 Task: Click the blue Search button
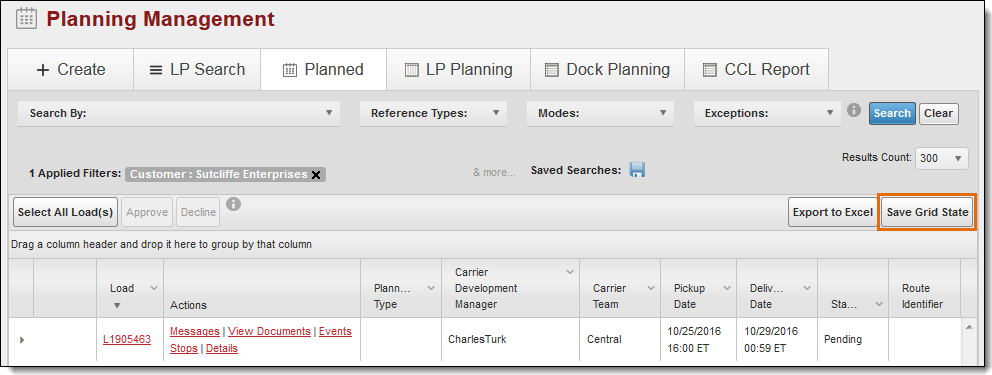pos(892,113)
